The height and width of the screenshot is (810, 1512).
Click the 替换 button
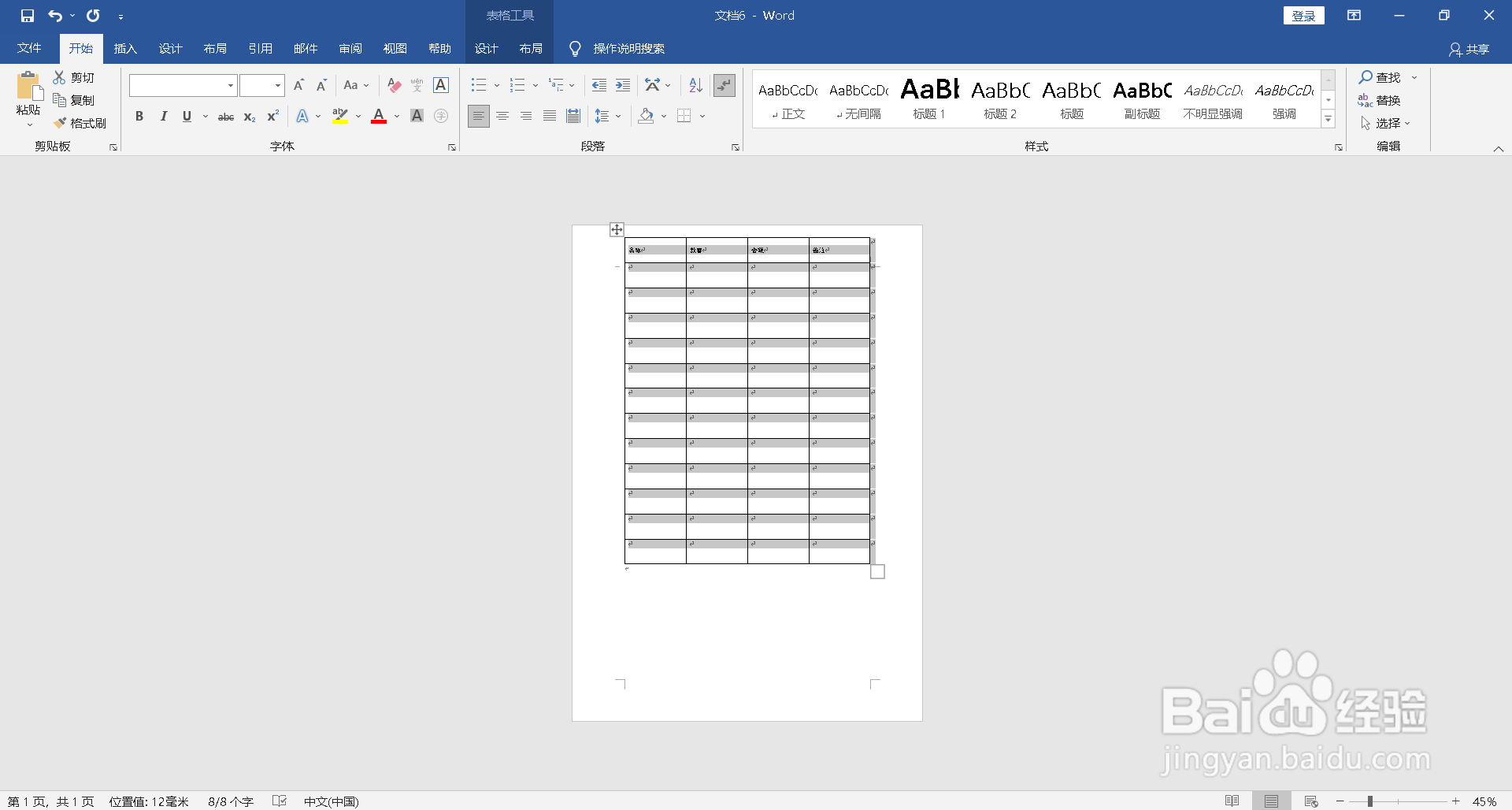[x=1379, y=100]
